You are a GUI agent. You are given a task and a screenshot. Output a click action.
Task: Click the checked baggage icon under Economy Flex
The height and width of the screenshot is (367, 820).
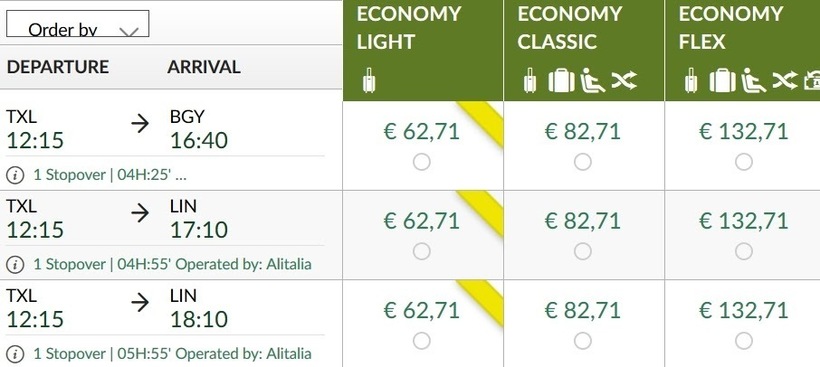[x=722, y=81]
